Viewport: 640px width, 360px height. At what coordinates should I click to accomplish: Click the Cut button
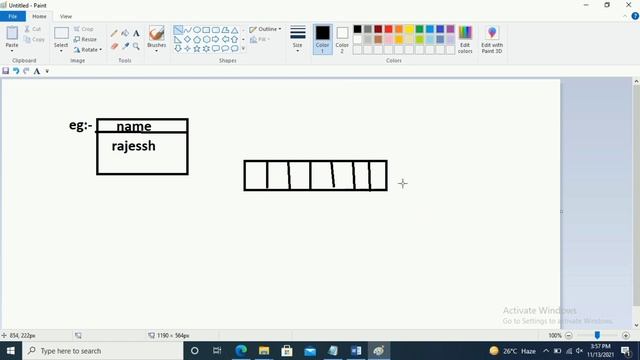(33, 29)
